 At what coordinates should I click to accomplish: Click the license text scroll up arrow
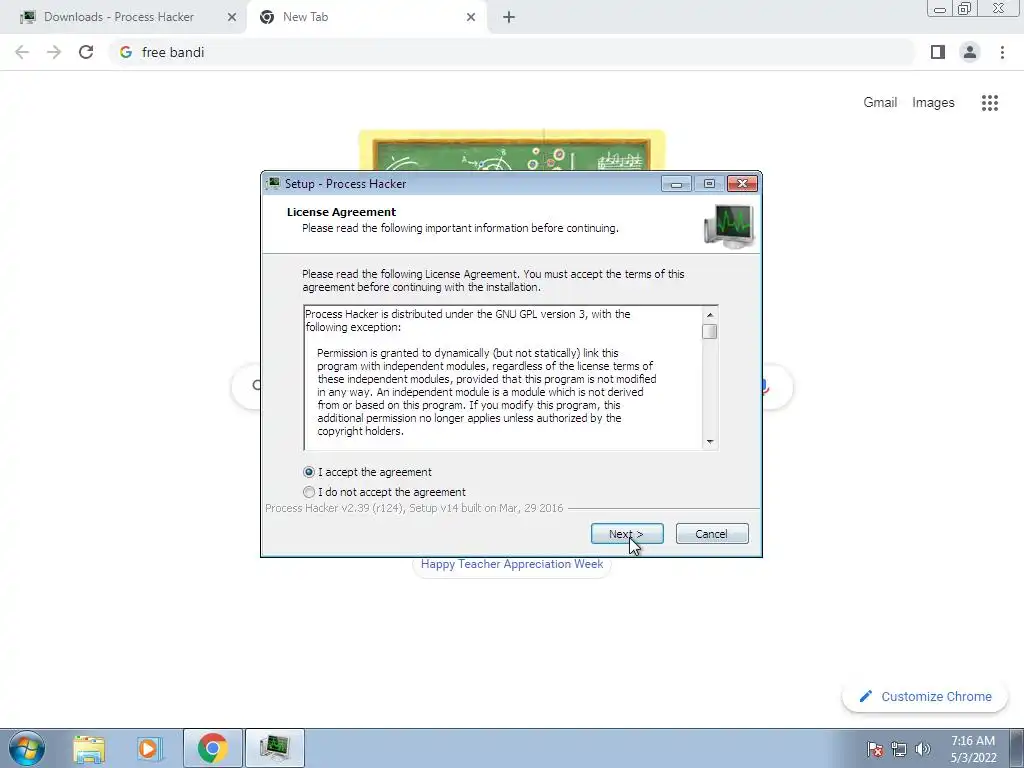click(x=709, y=315)
